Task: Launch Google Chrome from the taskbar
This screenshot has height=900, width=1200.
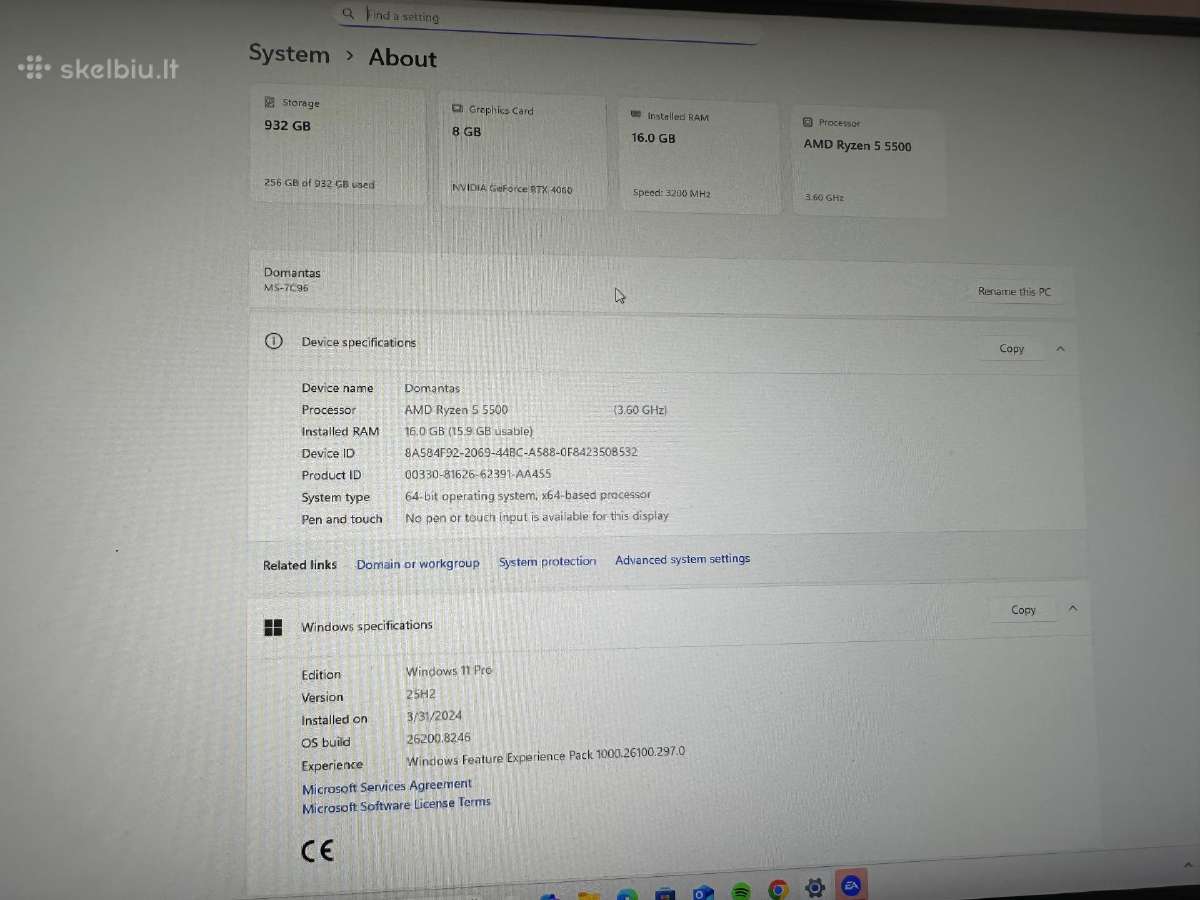Action: (778, 889)
